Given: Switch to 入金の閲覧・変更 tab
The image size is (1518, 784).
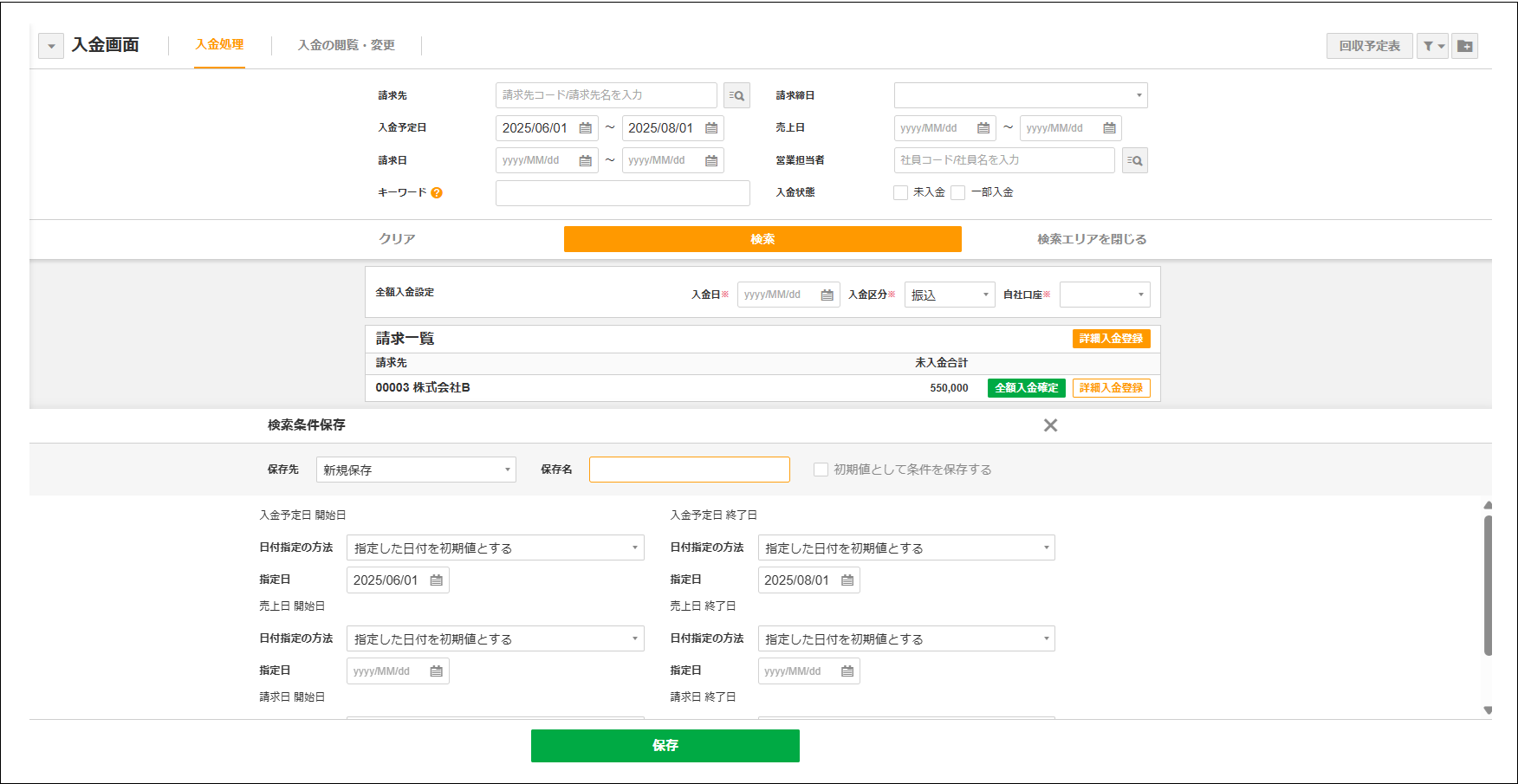Looking at the screenshot, I should [346, 45].
